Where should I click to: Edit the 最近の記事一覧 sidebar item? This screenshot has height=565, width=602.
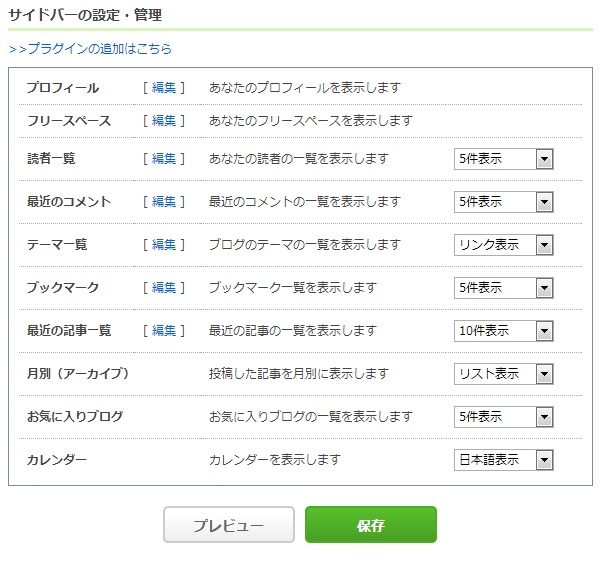tap(164, 330)
